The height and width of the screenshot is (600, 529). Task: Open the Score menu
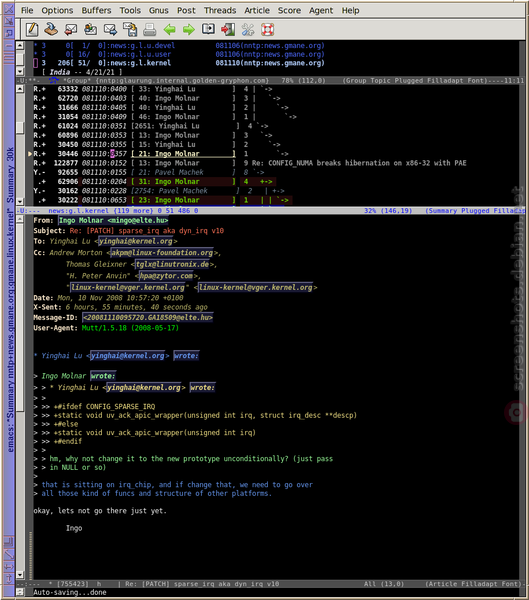pos(289,10)
